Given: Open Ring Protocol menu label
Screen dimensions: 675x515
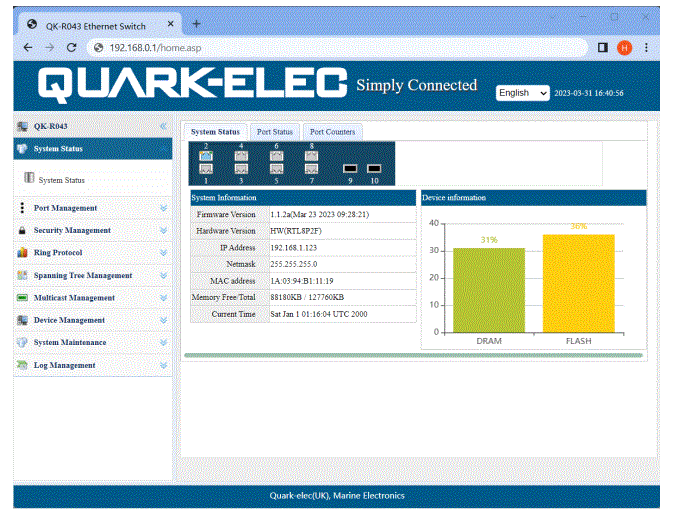Looking at the screenshot, I should [x=58, y=253].
